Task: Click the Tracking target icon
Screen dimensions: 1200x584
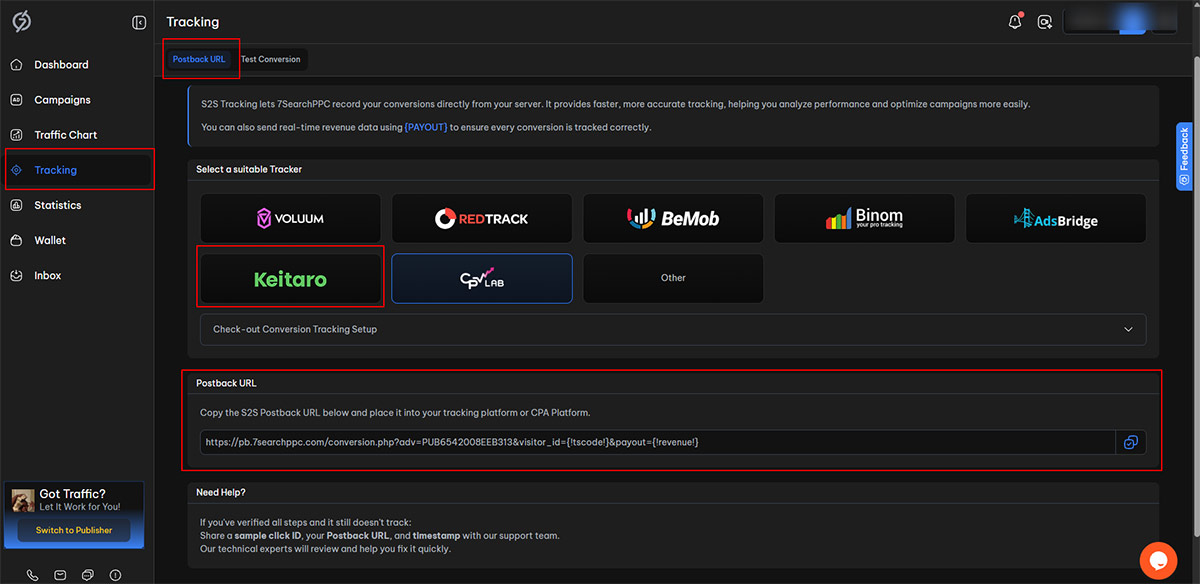Action: coord(16,170)
